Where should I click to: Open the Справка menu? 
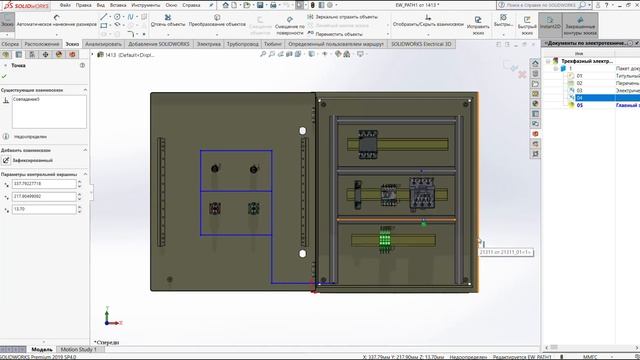[191, 5]
